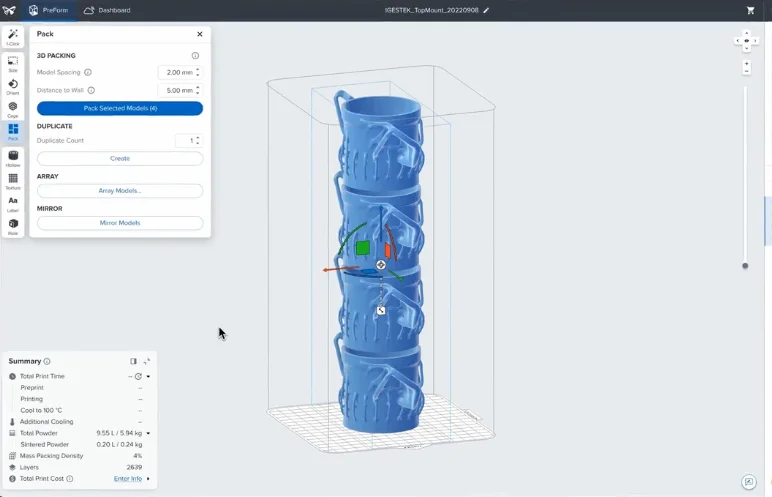Zoom in with the plus button
Screen dimensions: 772x497
(x=746, y=64)
